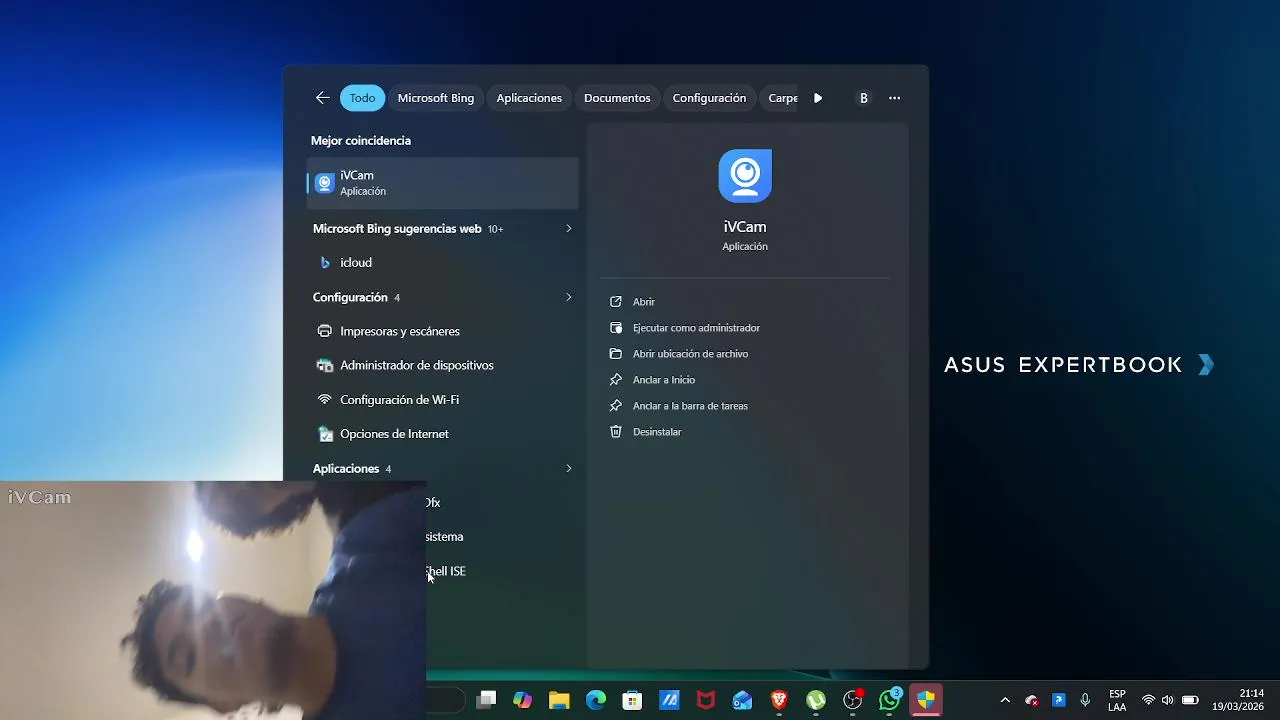This screenshot has height=720, width=1280.
Task: Switch to Configuración filter tab
Action: point(709,98)
